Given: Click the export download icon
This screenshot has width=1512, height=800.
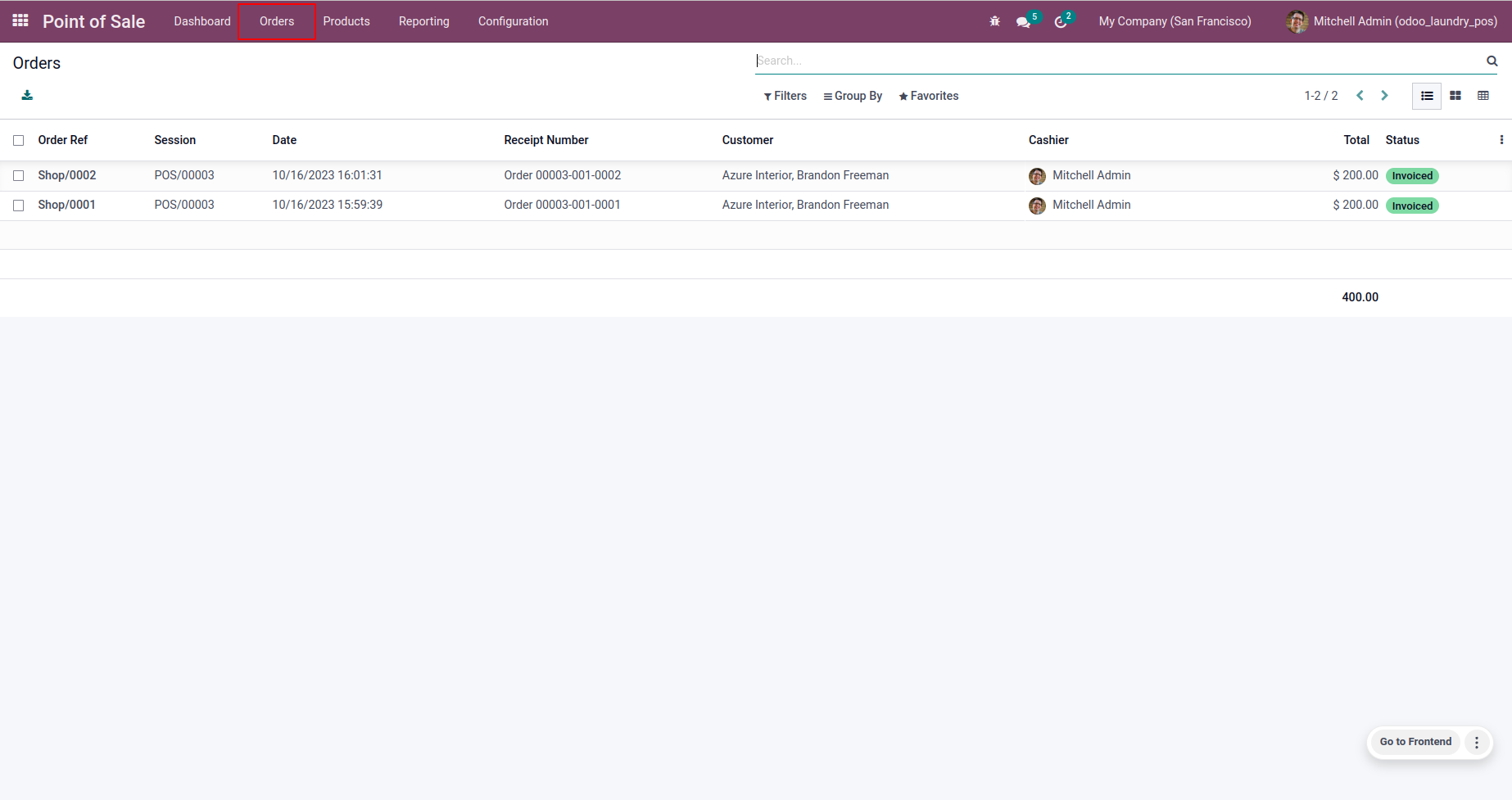Looking at the screenshot, I should tap(27, 95).
